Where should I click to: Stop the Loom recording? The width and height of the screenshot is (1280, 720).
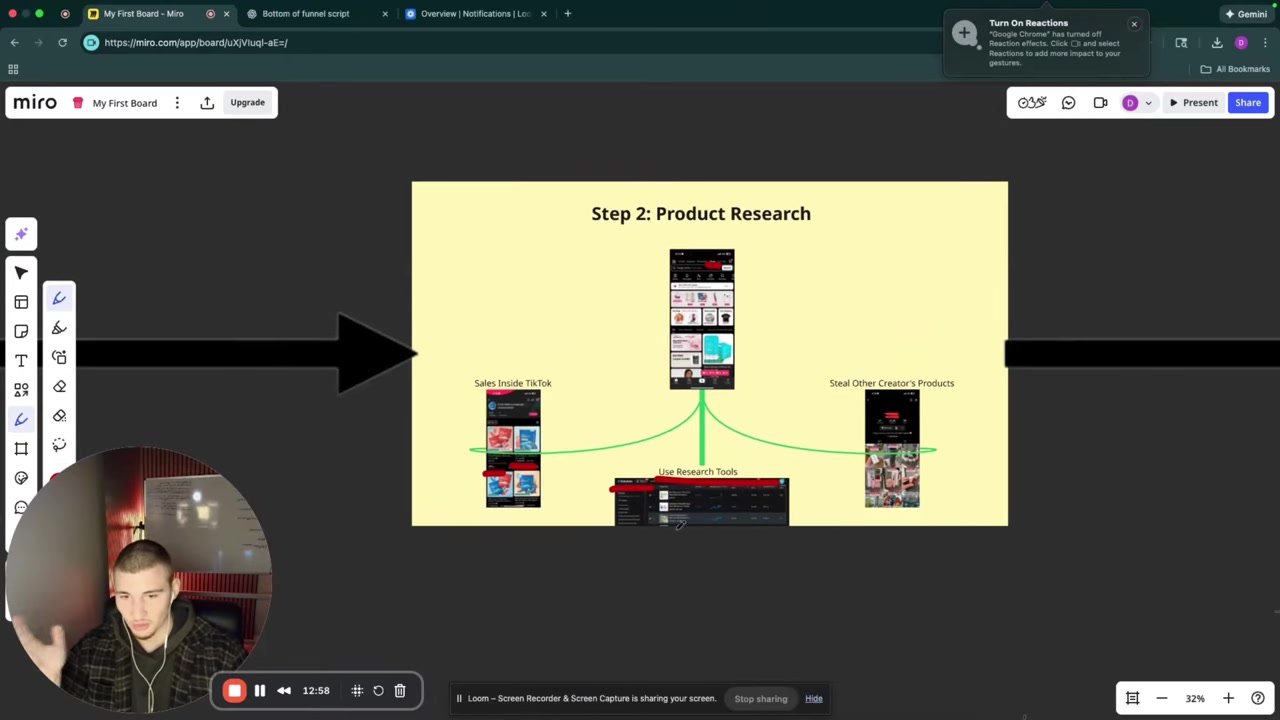point(234,690)
